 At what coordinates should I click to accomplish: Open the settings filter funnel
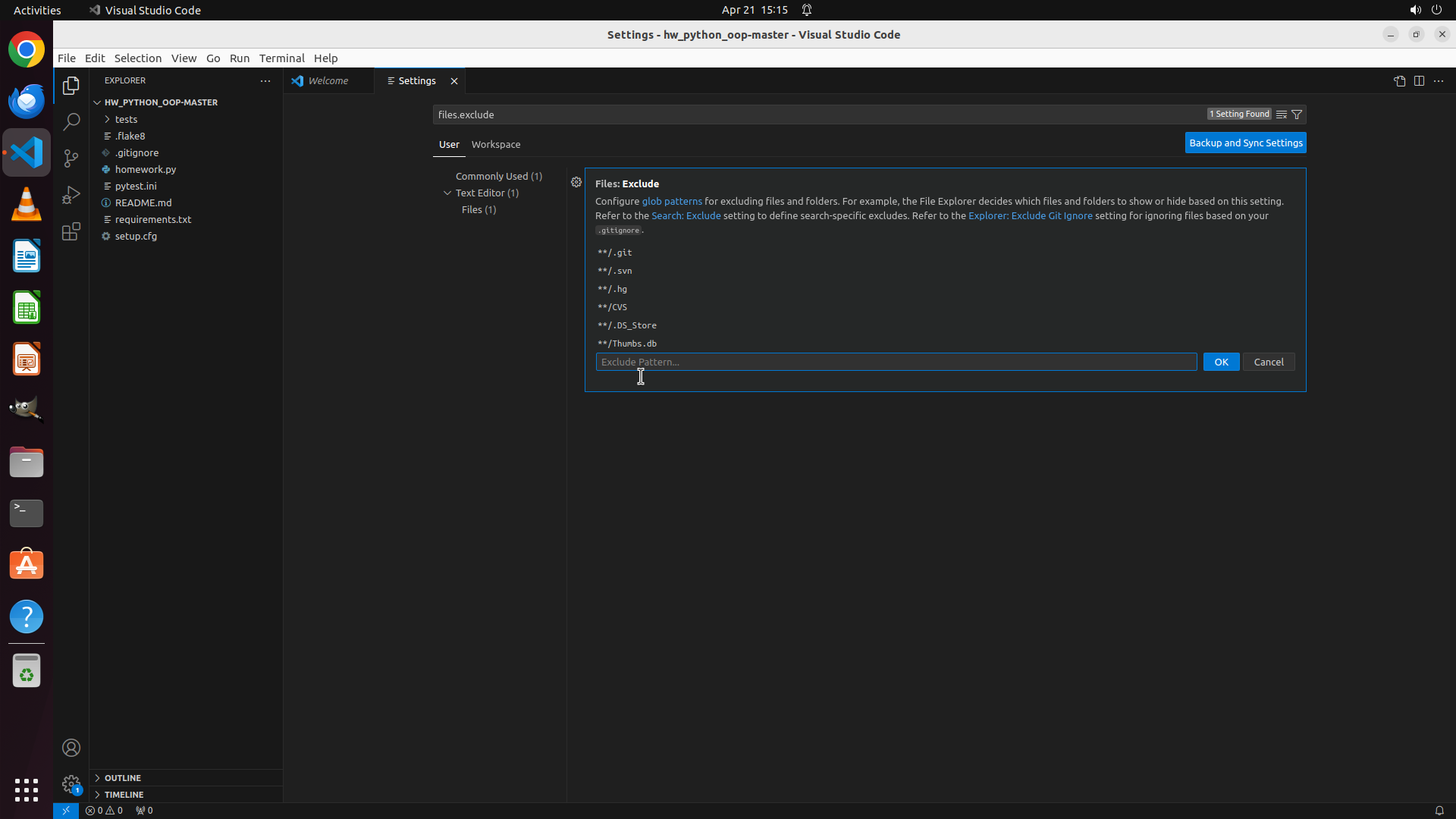[1297, 115]
